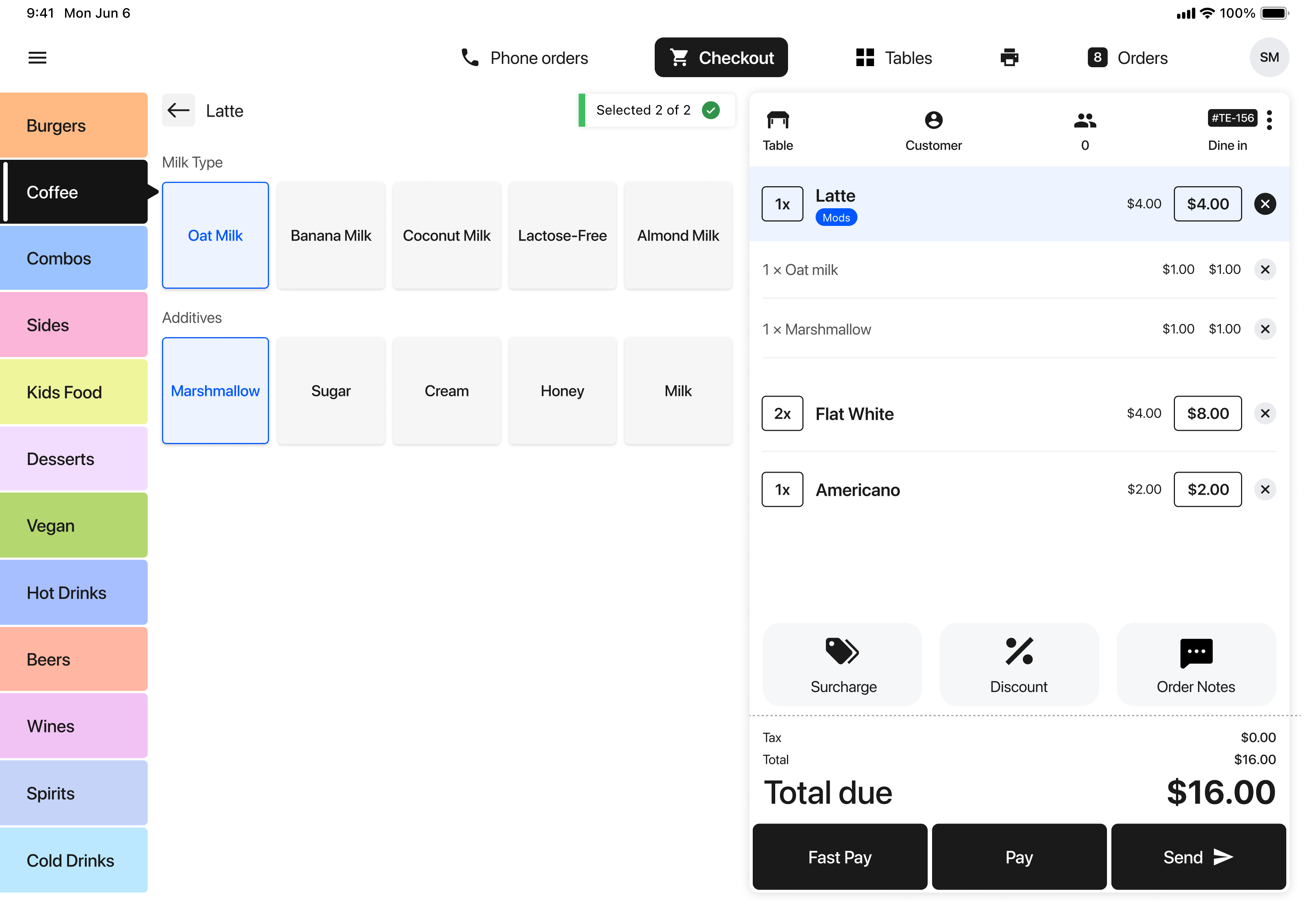This screenshot has width=1316, height=919.
Task: Deselect the Marshmallow additive tile
Action: 215,391
